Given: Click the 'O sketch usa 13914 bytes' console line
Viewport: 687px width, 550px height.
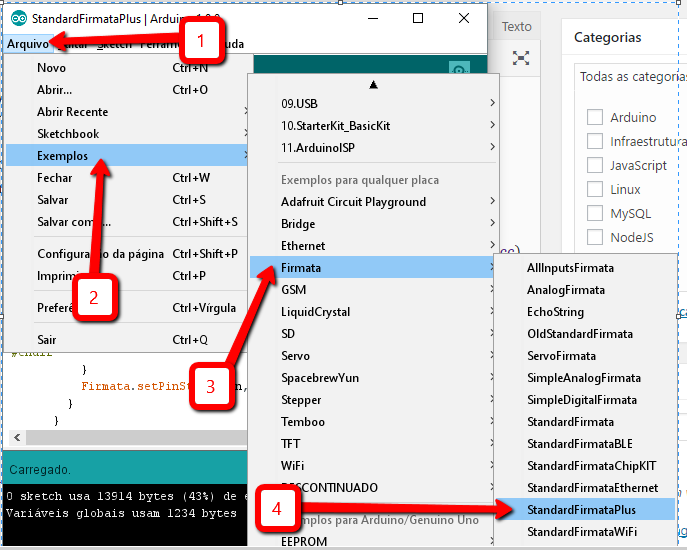Looking at the screenshot, I should point(127,496).
